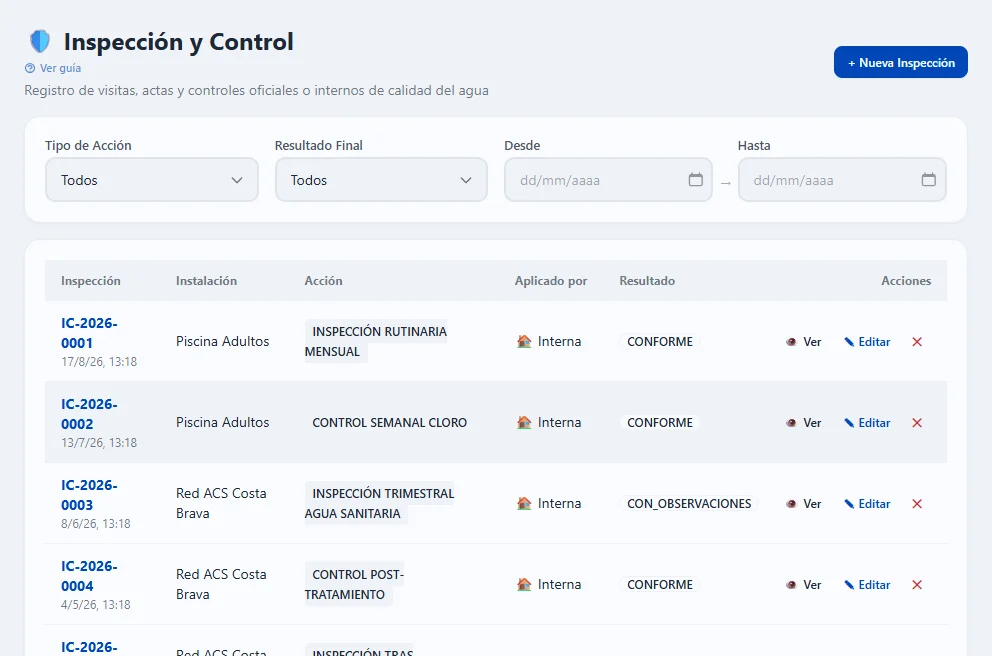Click Red ACS Costa Brava in IC-2026-0003 row
Viewport: 992px width, 656px height.
pyautogui.click(x=221, y=504)
